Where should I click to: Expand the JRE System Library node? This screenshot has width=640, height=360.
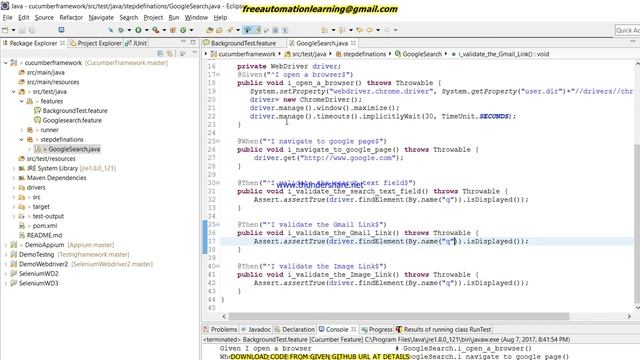coord(13,168)
